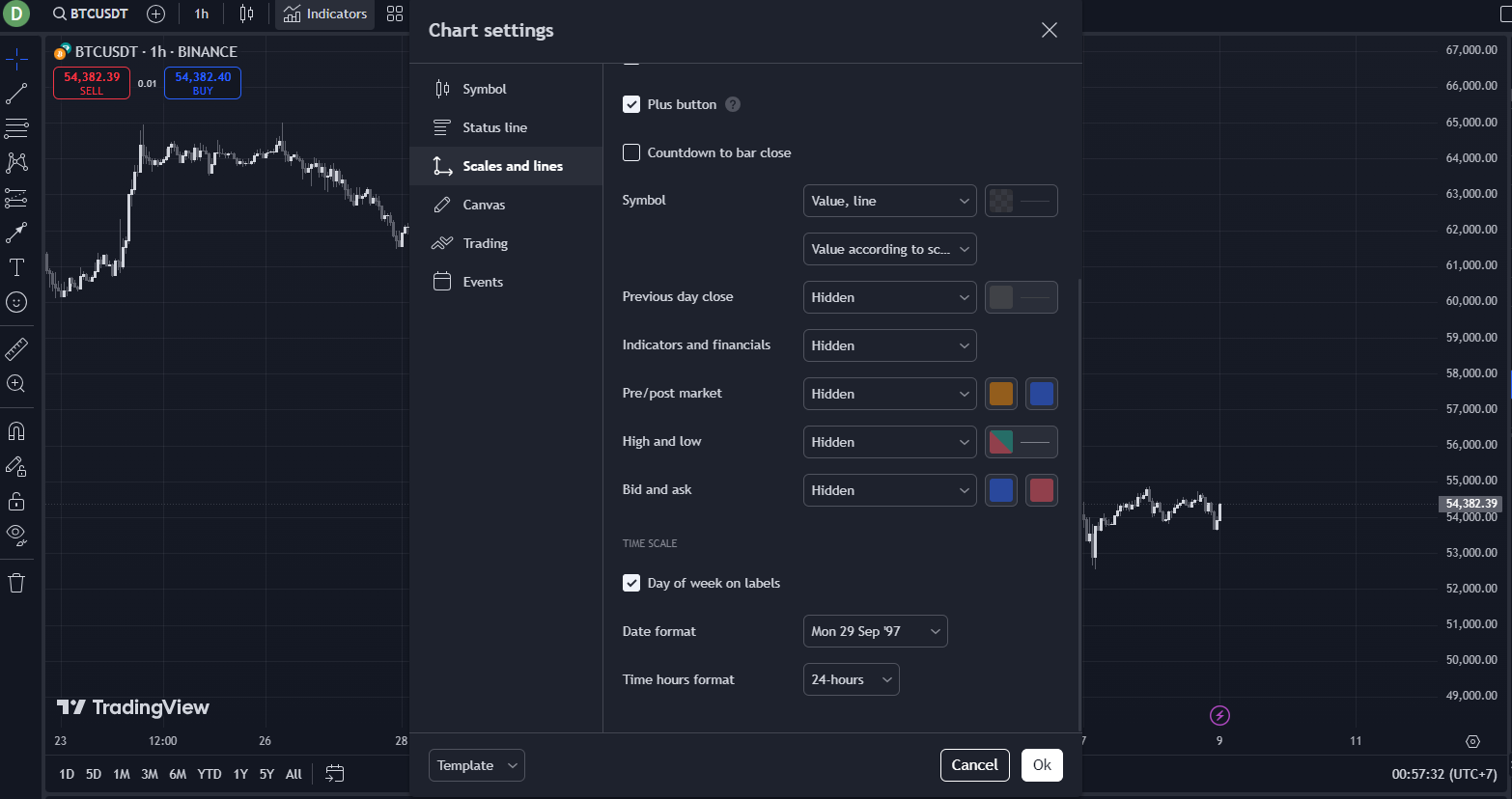Open Pre/post market blue color swatch
This screenshot has width=1512, height=799.
click(x=1041, y=394)
